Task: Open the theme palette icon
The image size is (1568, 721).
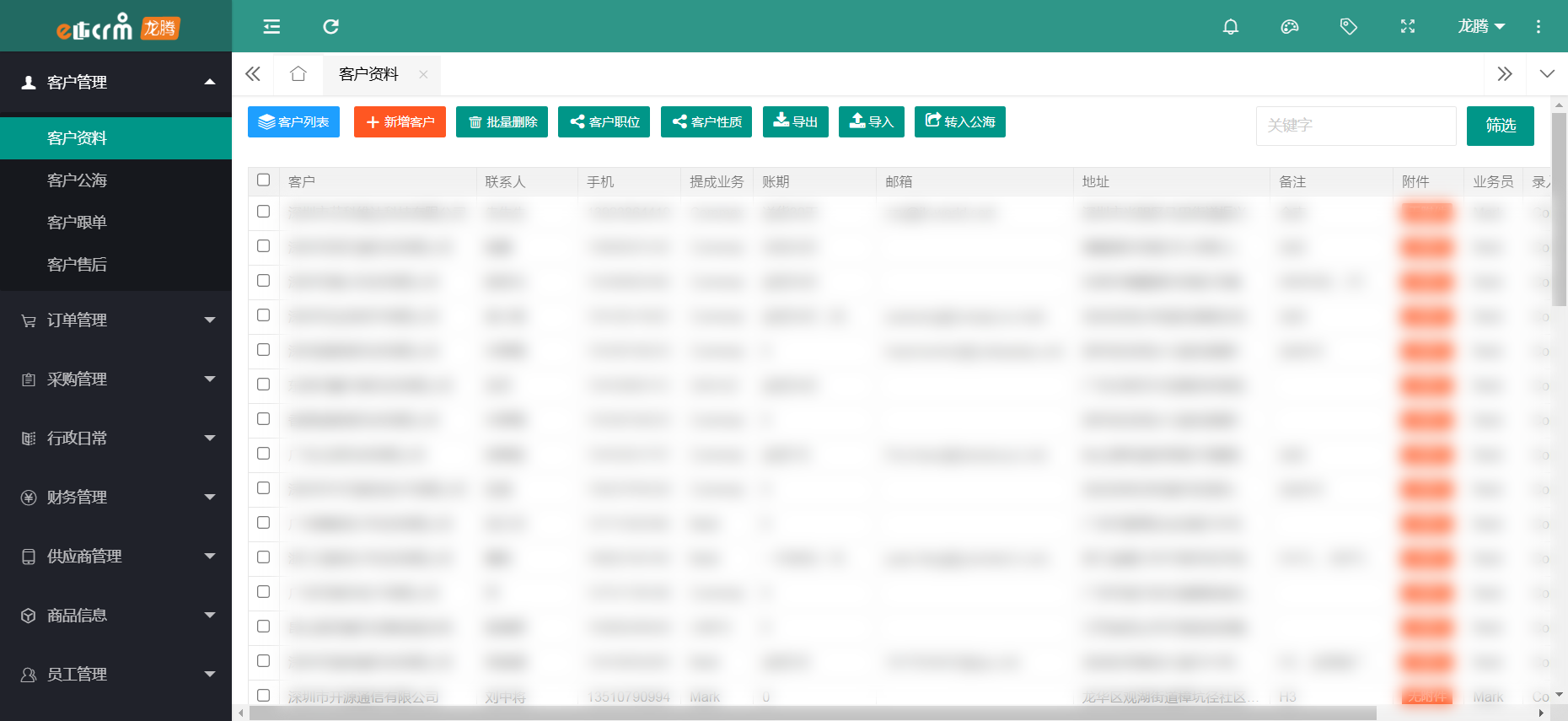Action: point(1289,27)
